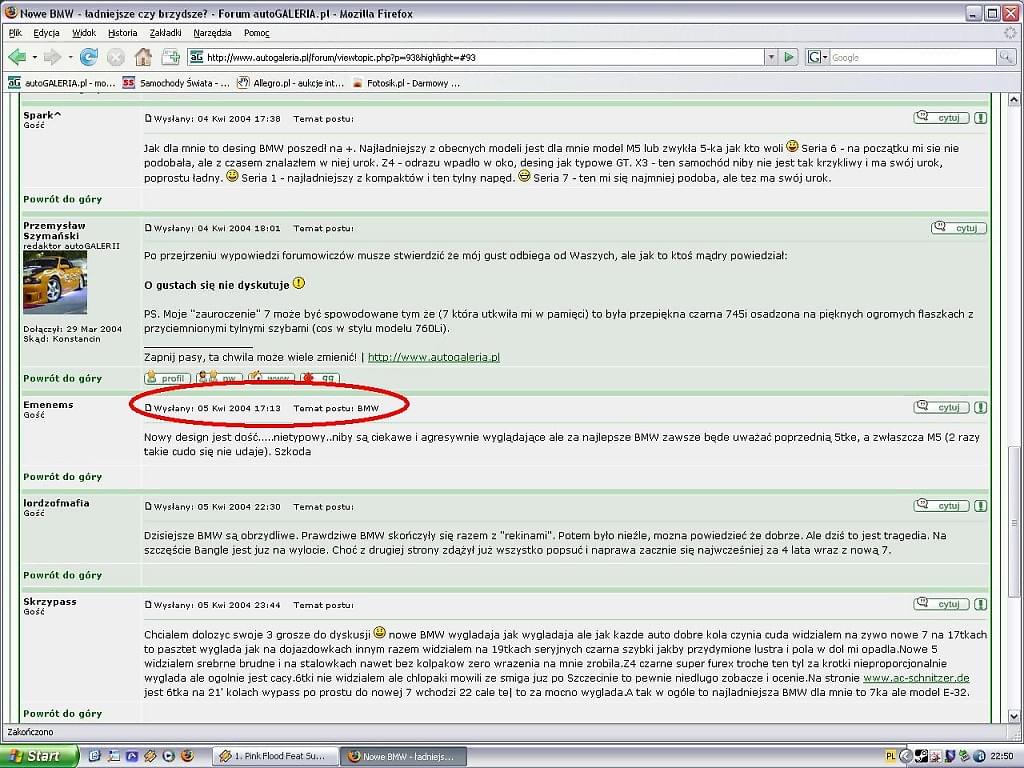Open the Windows Start menu
The image size is (1024, 768).
39,756
